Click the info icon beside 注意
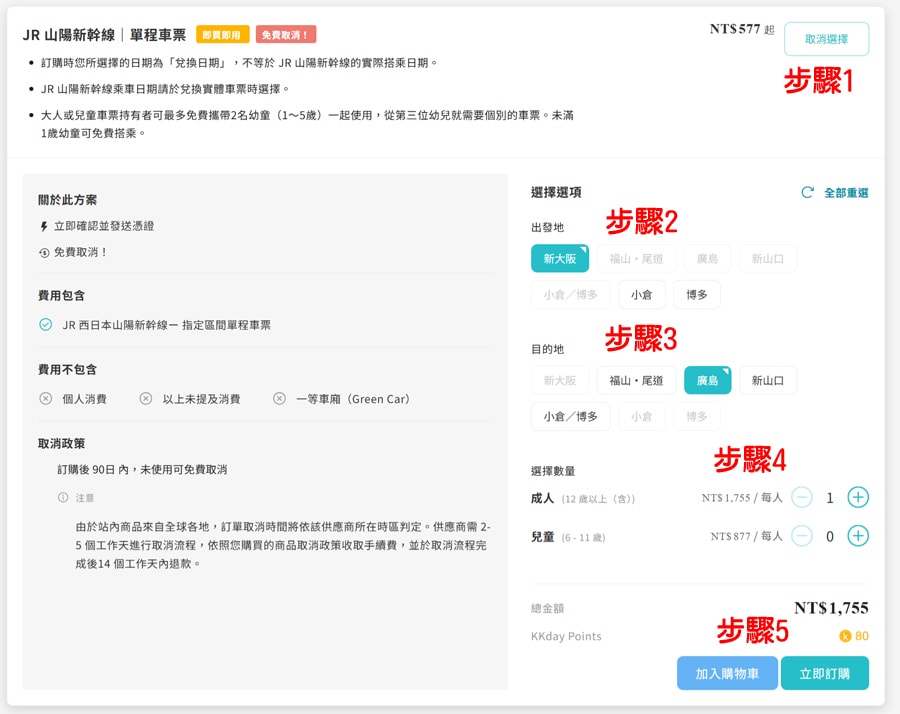 click(x=63, y=497)
